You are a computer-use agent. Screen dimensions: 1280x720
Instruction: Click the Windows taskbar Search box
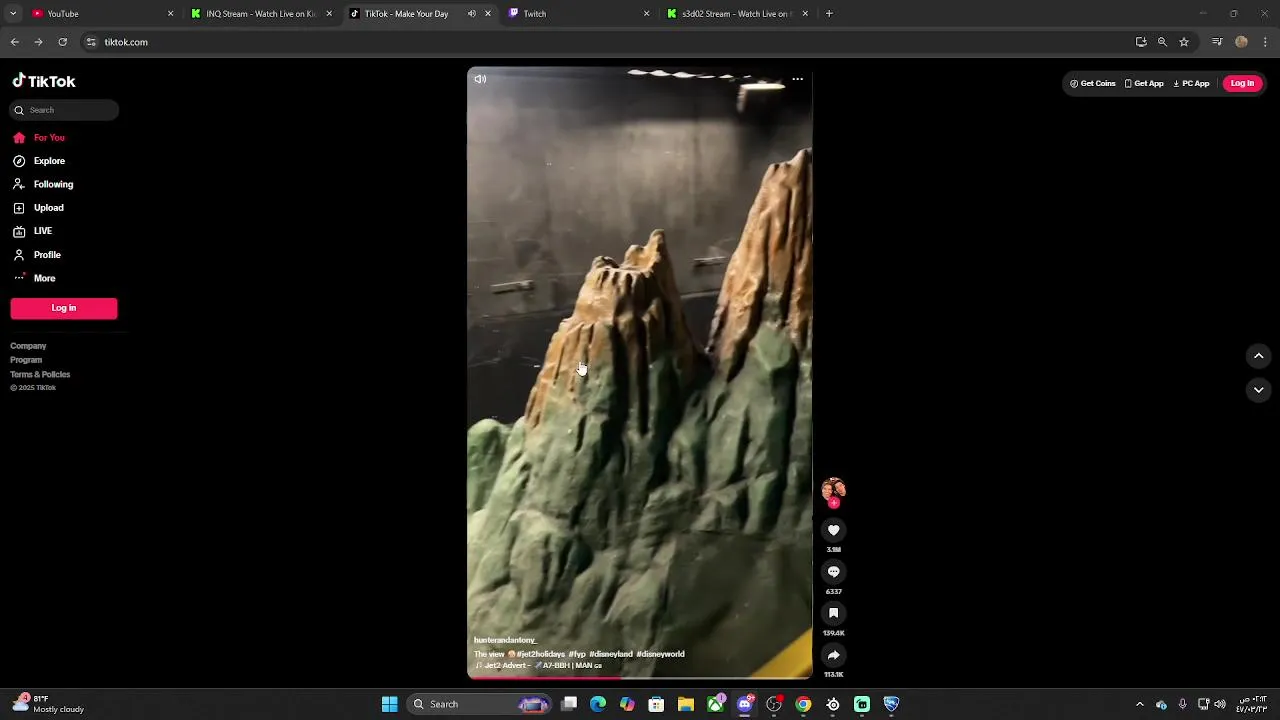tap(480, 704)
